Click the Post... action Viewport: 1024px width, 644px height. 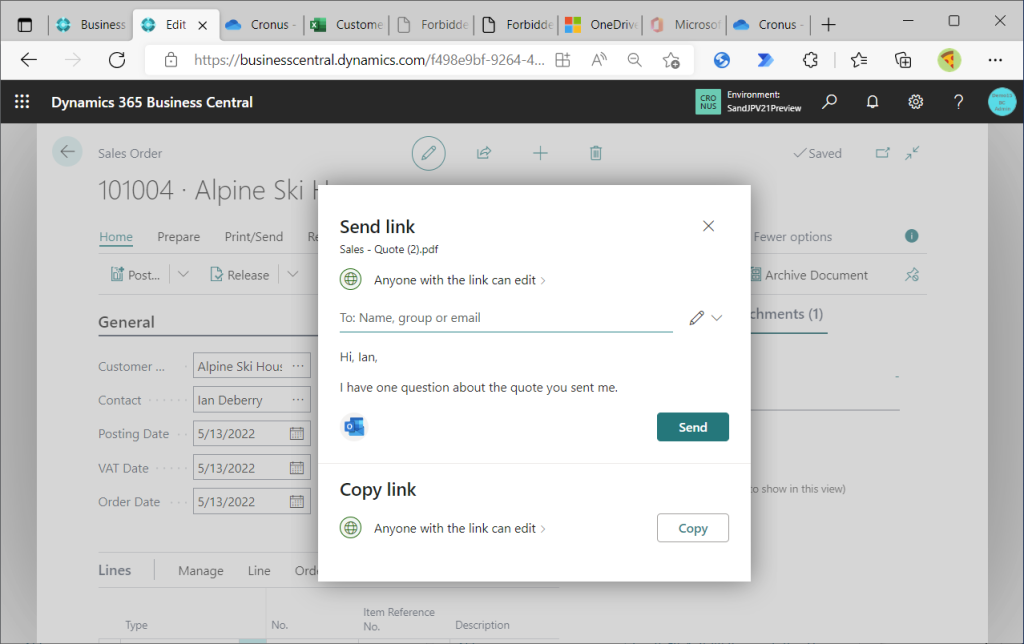135,275
